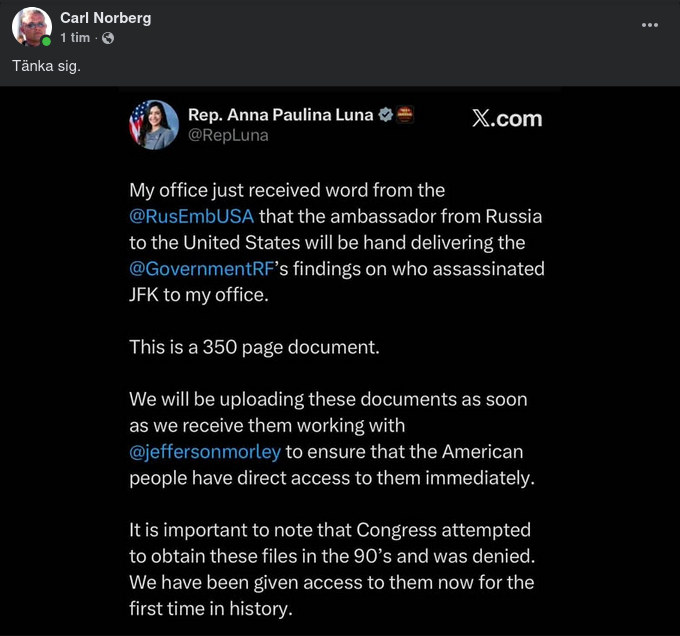Click Carl Norberg's profile picture
The width and height of the screenshot is (680, 636).
tap(31, 27)
